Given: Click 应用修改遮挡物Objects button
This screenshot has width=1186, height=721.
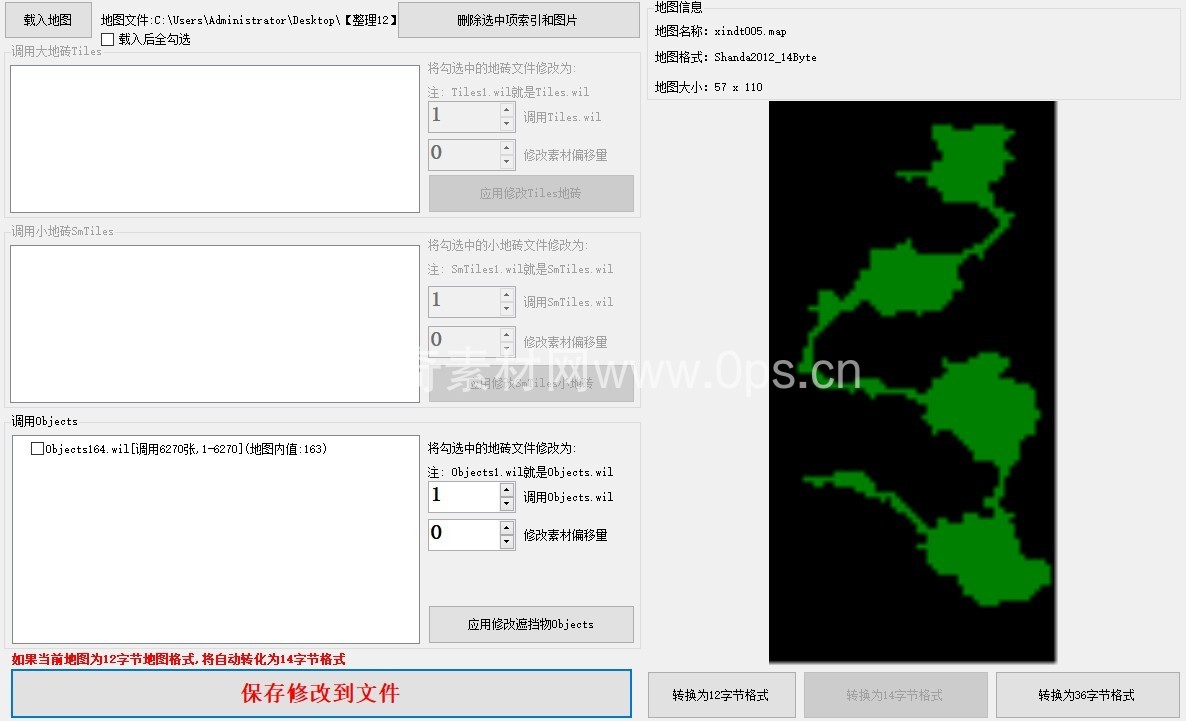Looking at the screenshot, I should coord(531,624).
